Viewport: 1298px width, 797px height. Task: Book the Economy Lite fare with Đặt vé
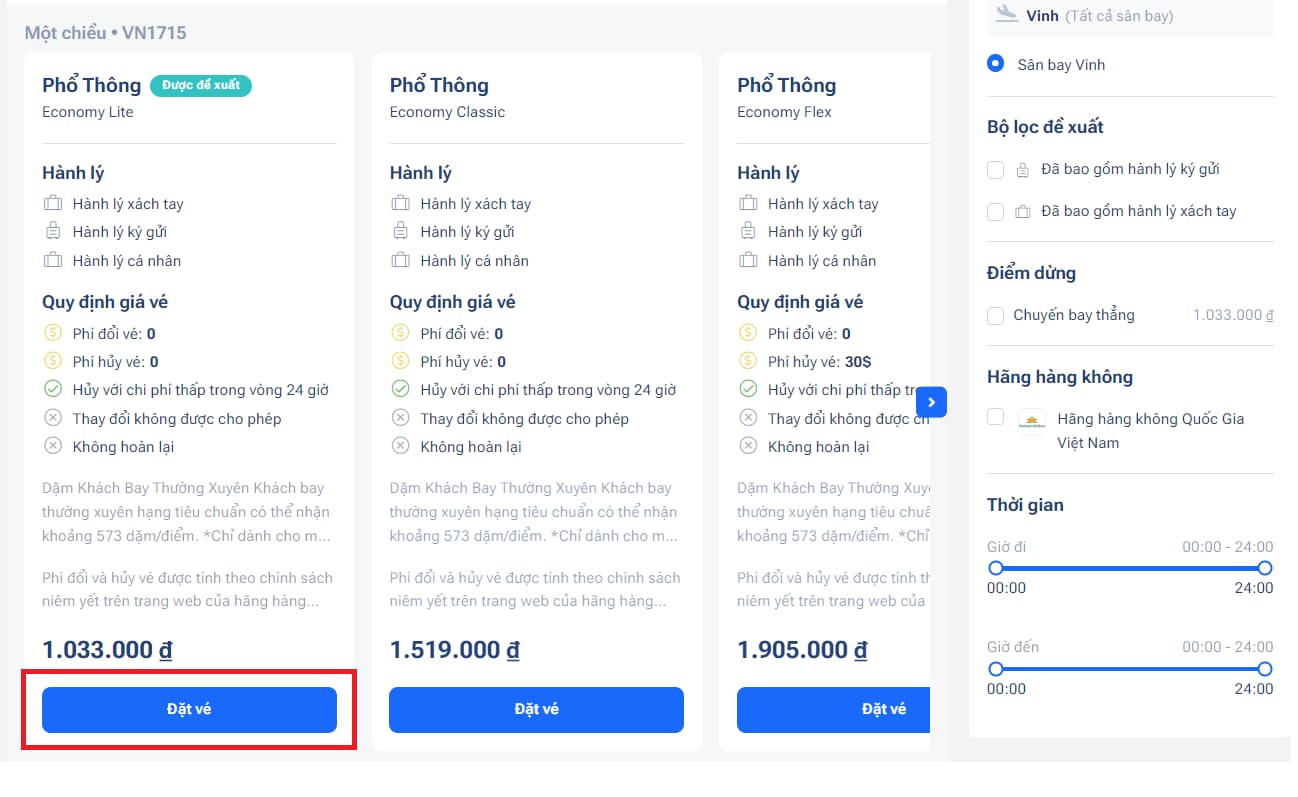(x=189, y=709)
